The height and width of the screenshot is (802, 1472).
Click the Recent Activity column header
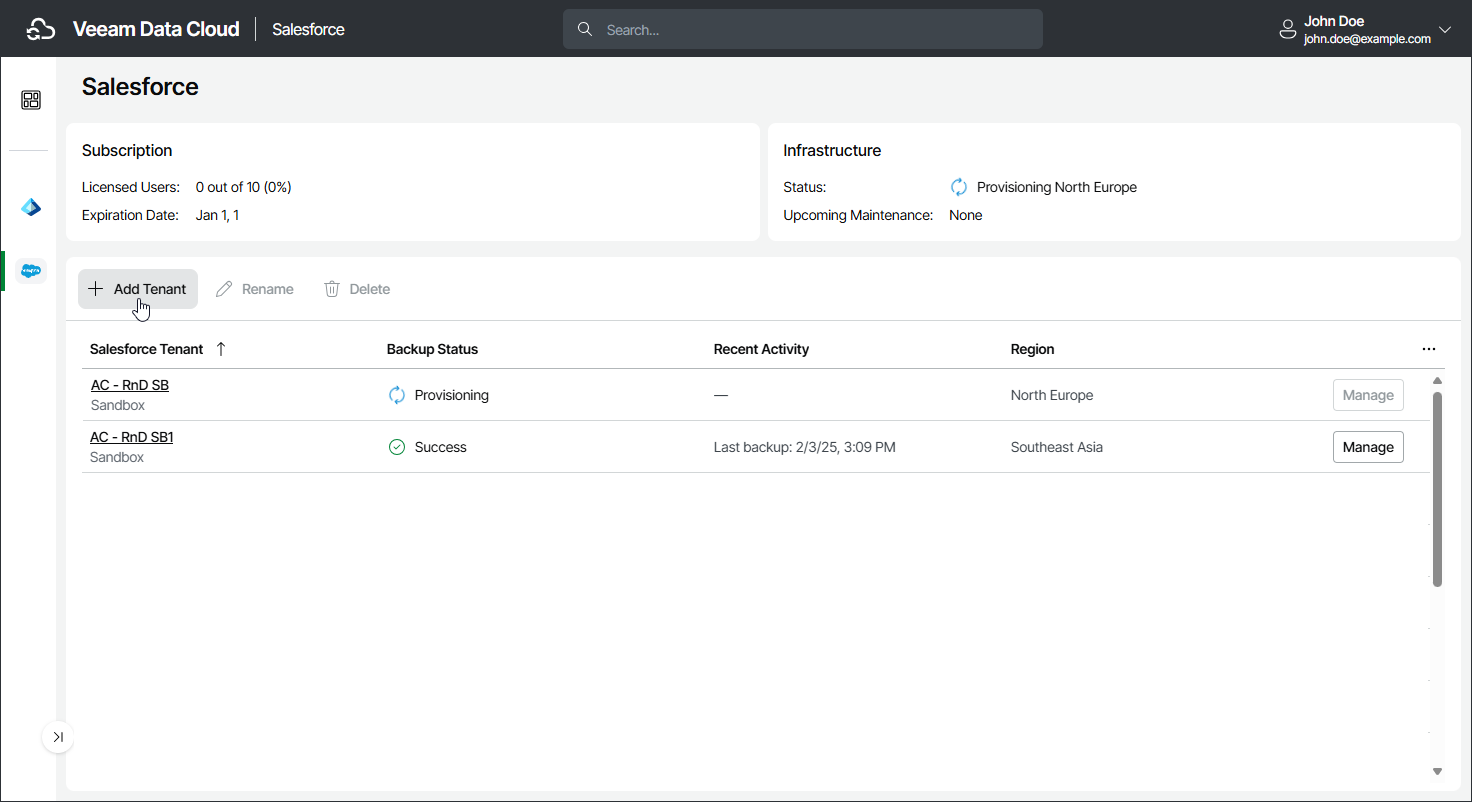(761, 349)
